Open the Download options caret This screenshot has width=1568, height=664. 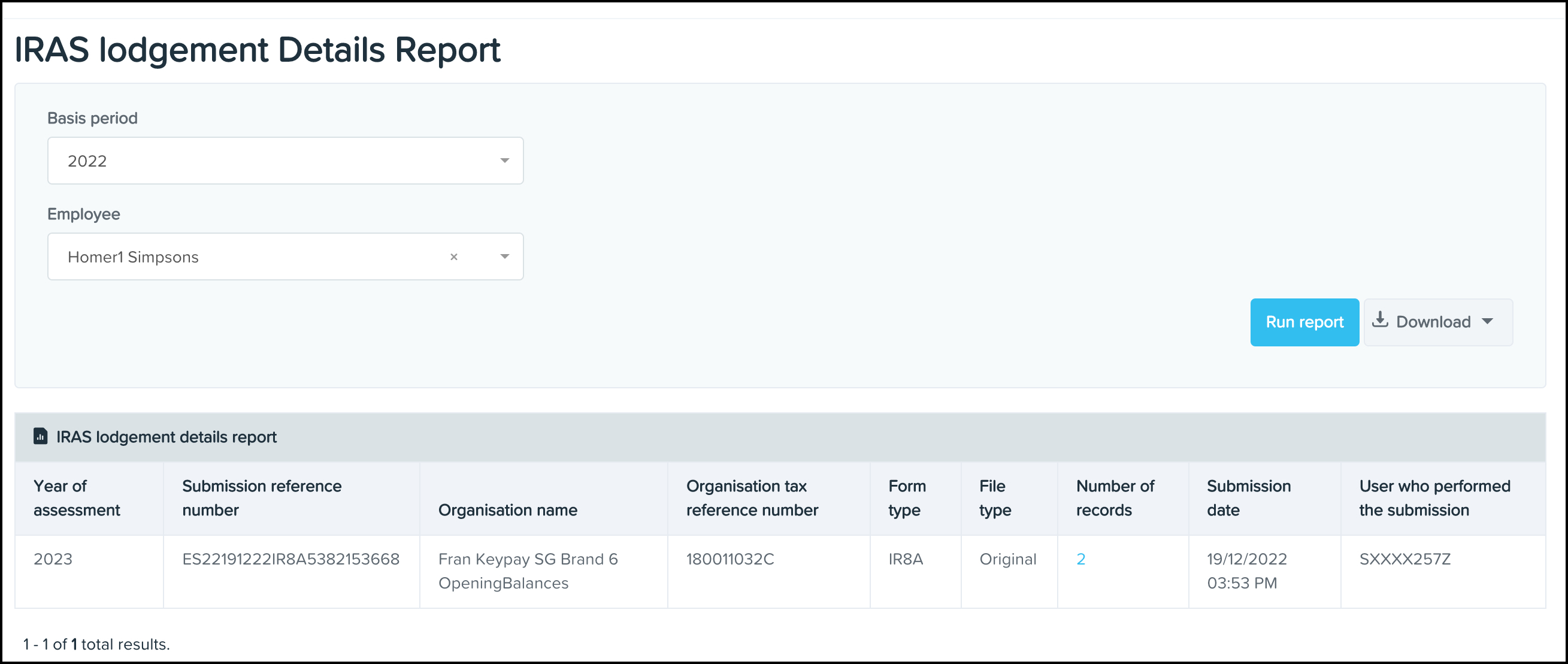(1487, 322)
